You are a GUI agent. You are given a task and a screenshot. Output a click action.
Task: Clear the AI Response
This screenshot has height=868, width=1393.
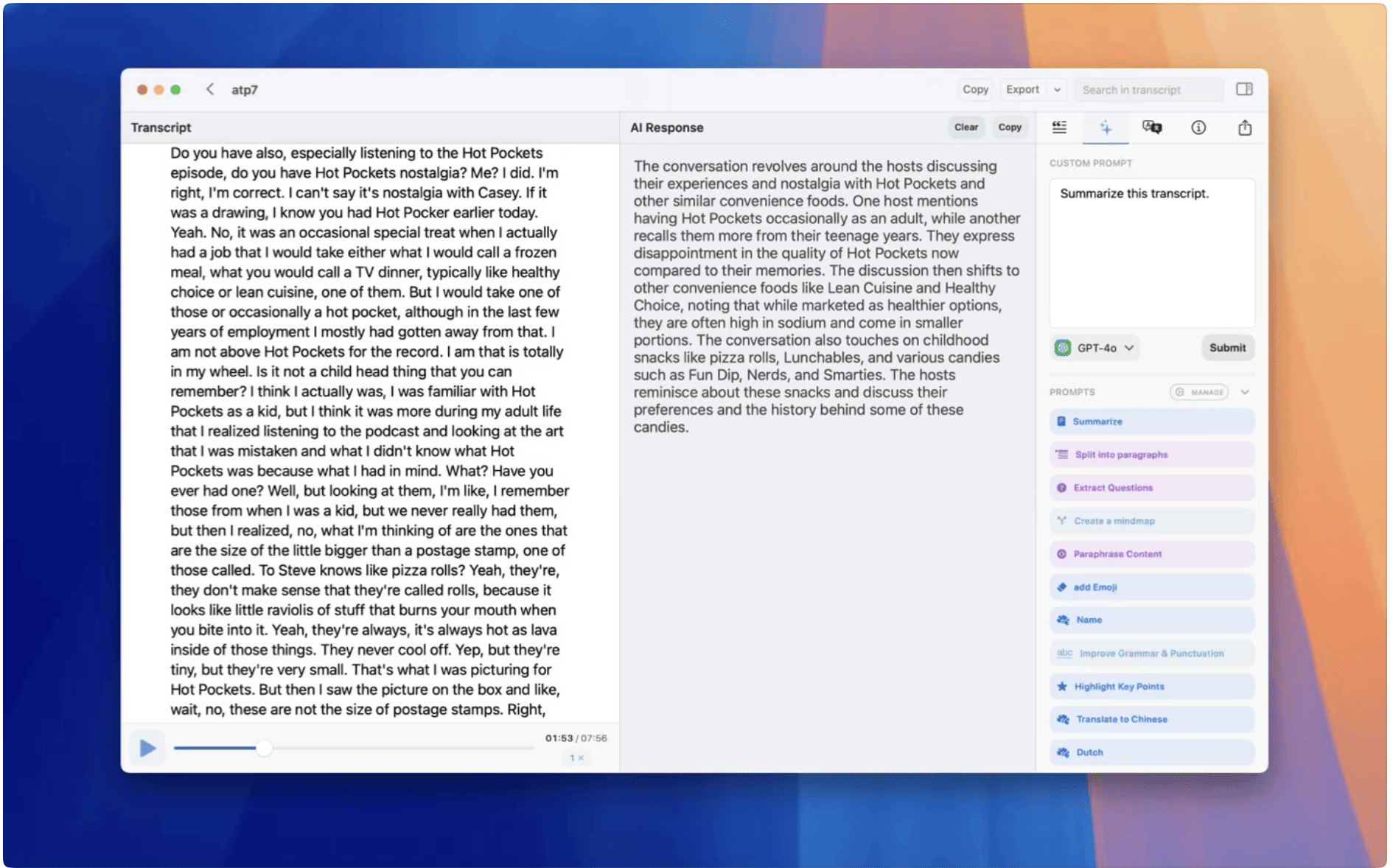coord(966,127)
